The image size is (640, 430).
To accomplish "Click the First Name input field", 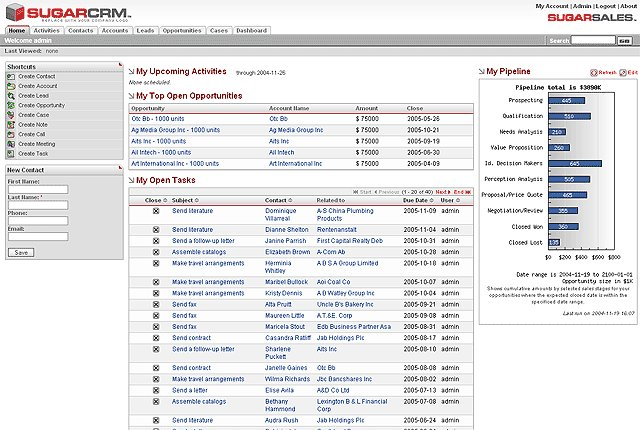I will [38, 189].
